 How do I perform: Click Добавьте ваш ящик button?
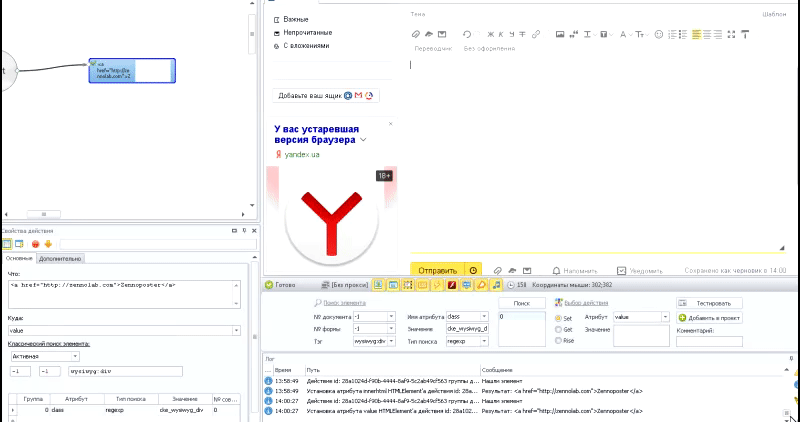click(x=326, y=95)
